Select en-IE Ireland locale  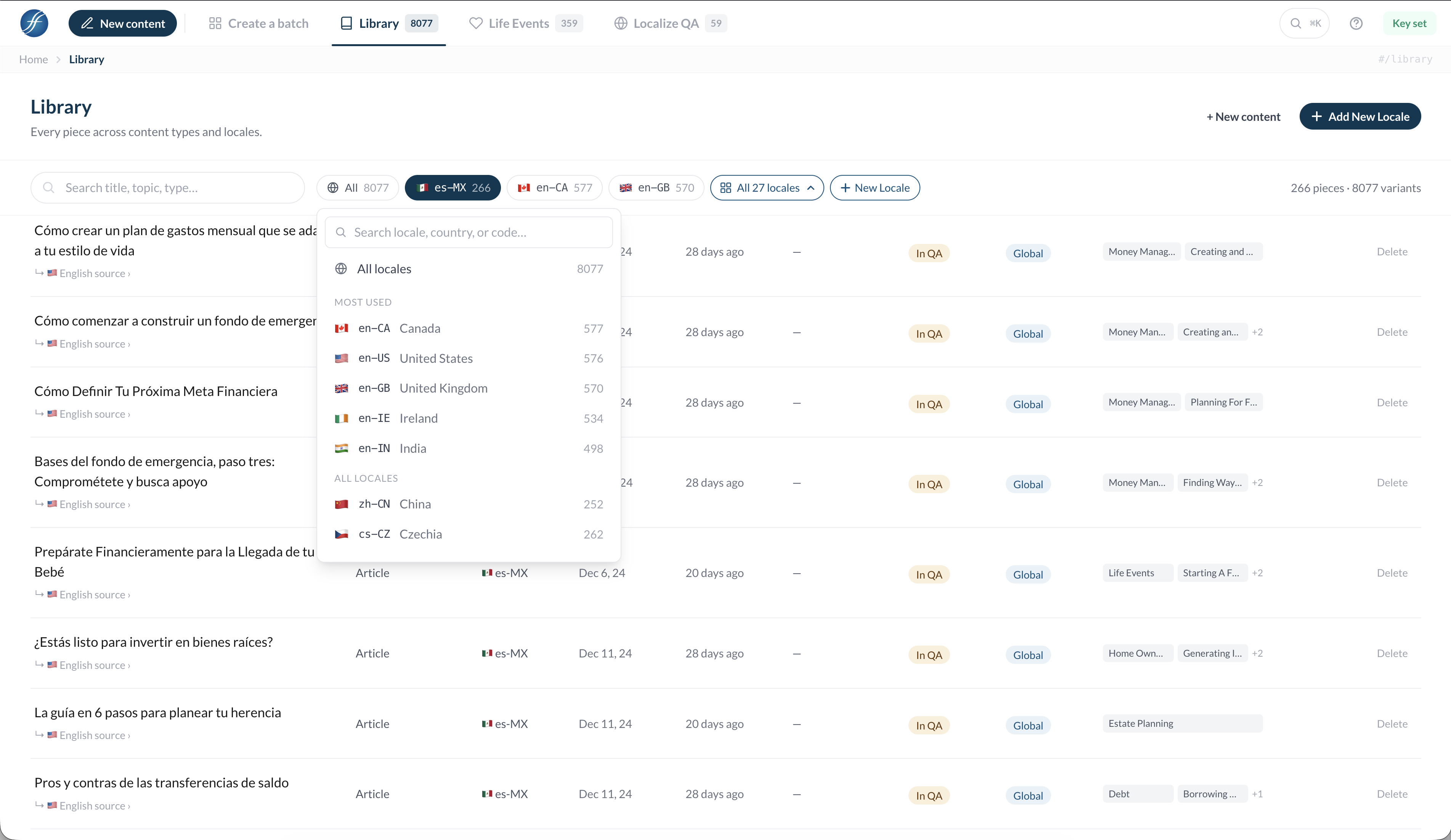(469, 418)
